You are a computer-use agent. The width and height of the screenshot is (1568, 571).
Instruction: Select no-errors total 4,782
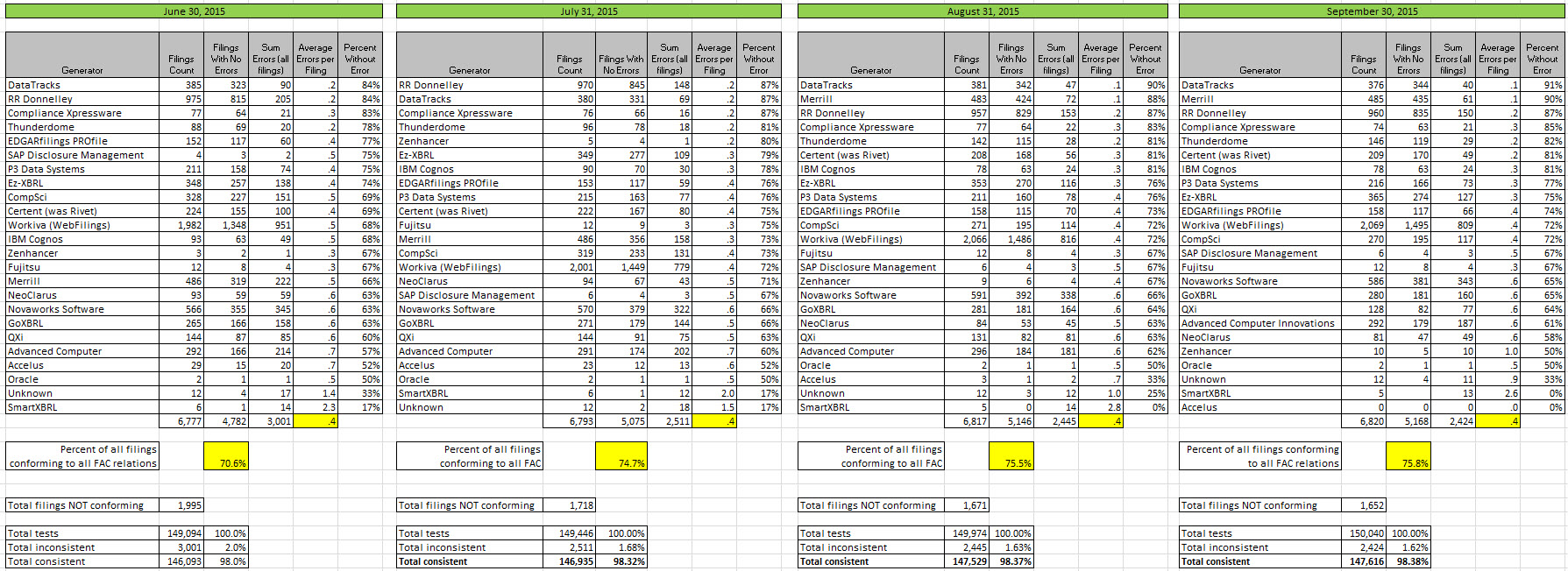[x=226, y=421]
